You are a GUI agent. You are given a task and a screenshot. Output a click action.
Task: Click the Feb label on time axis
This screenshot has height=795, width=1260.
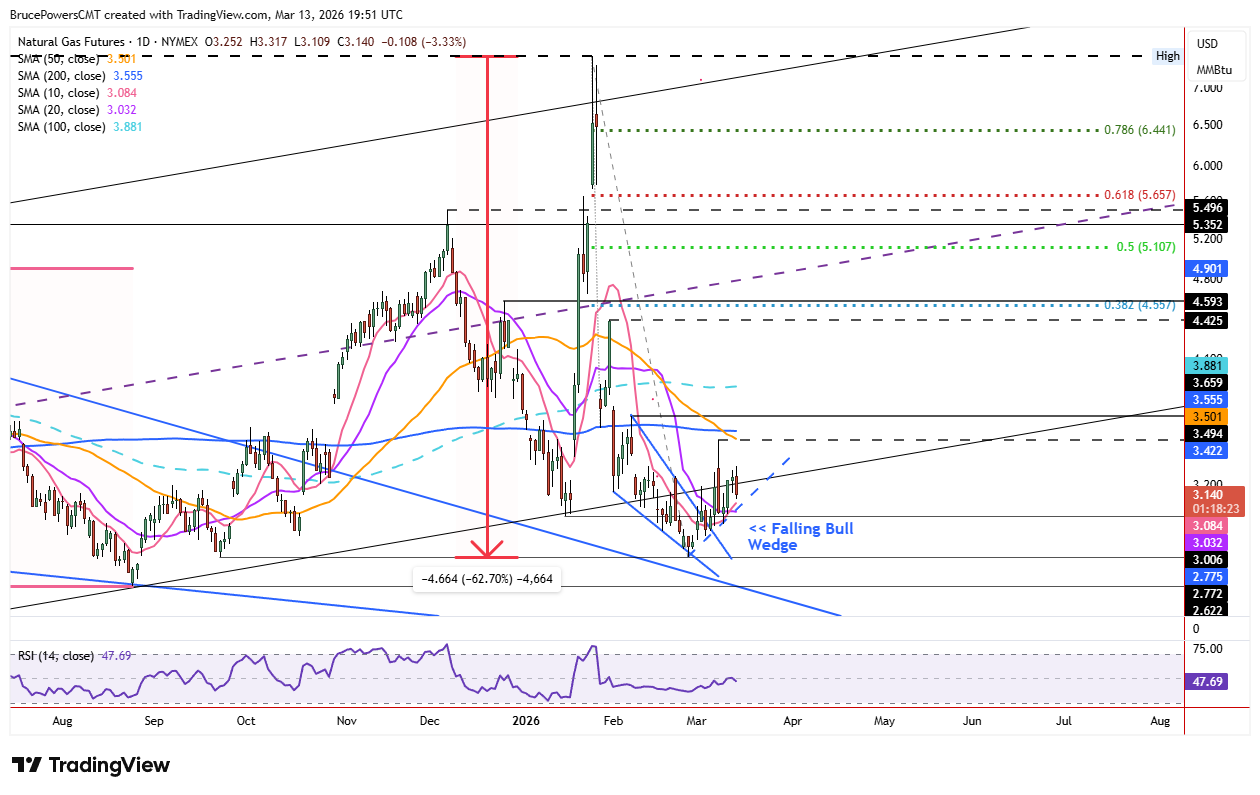pyautogui.click(x=614, y=720)
